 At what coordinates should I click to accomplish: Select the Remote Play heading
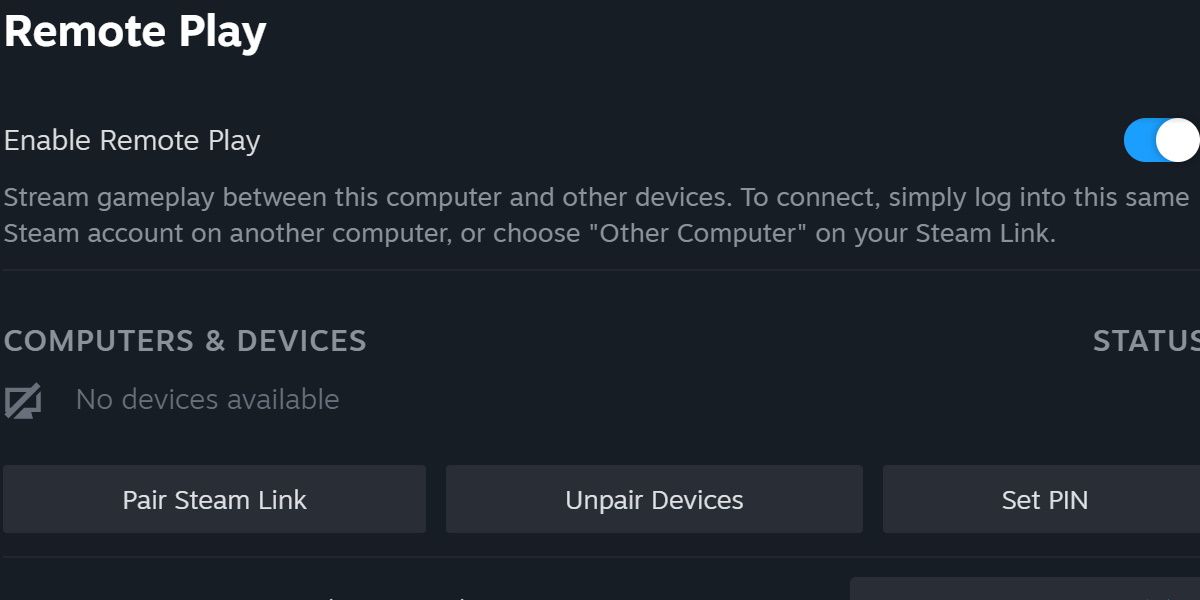134,30
